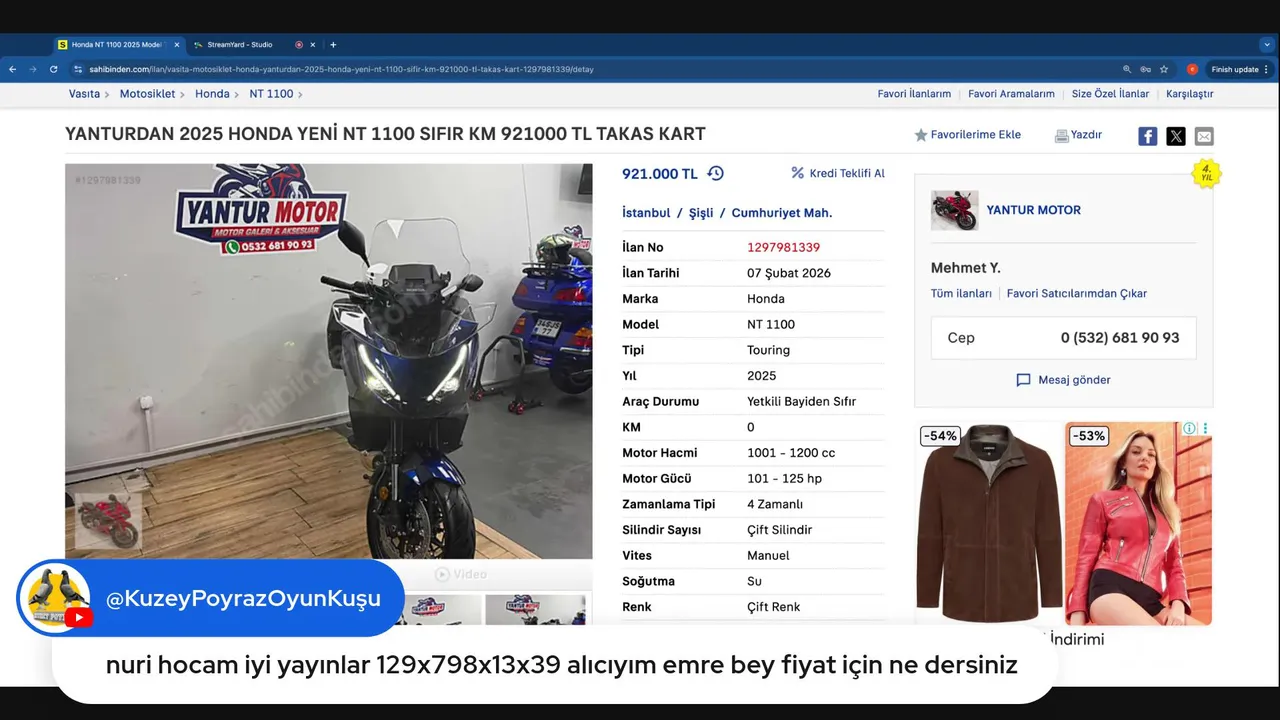This screenshot has height=720, width=1280.
Task: Click the 921.000 TL price
Action: coord(660,173)
